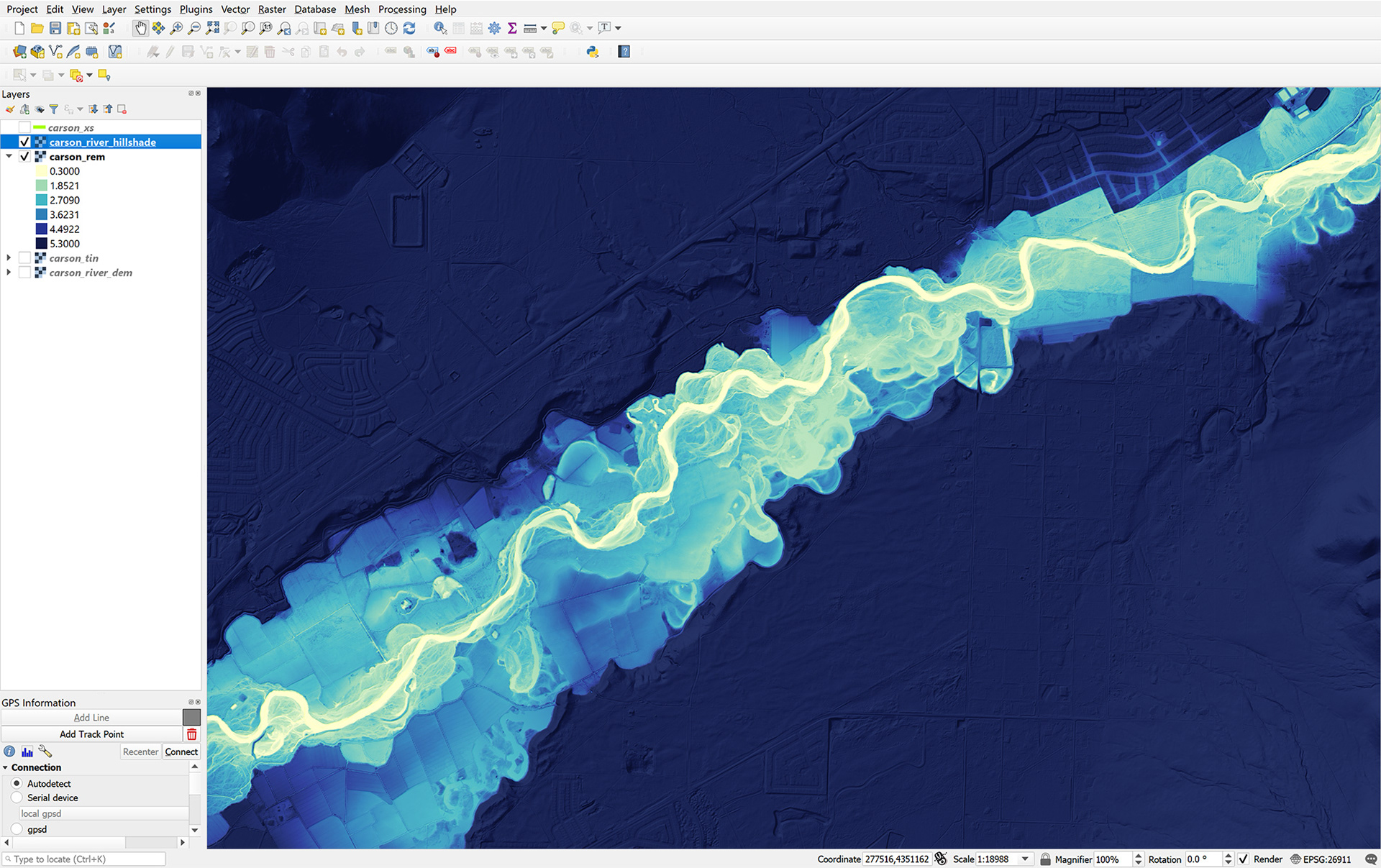This screenshot has width=1381, height=868.
Task: Click Collapse All icon in Layers panel
Action: tap(108, 109)
